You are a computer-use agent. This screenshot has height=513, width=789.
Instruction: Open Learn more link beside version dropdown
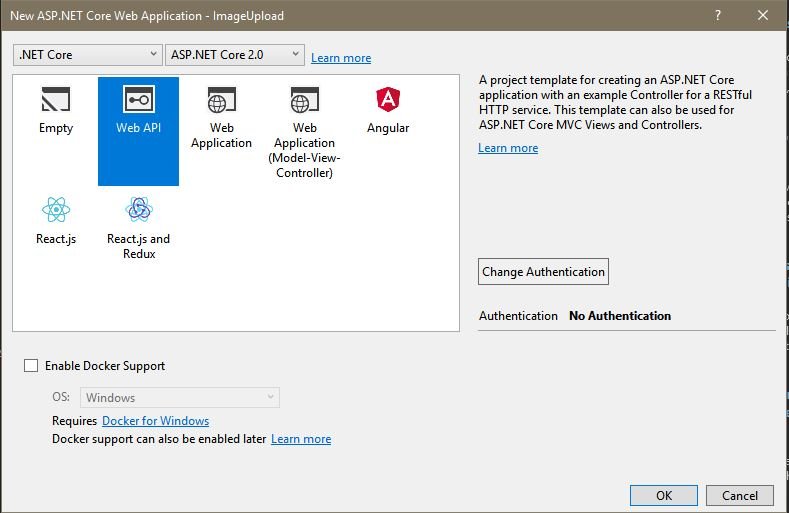click(341, 58)
